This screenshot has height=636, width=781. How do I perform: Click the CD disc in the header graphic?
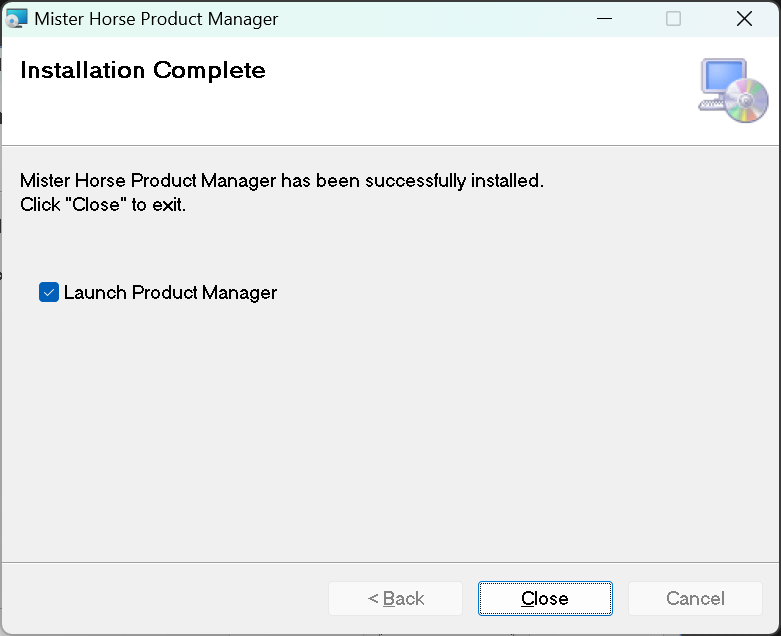[x=746, y=101]
